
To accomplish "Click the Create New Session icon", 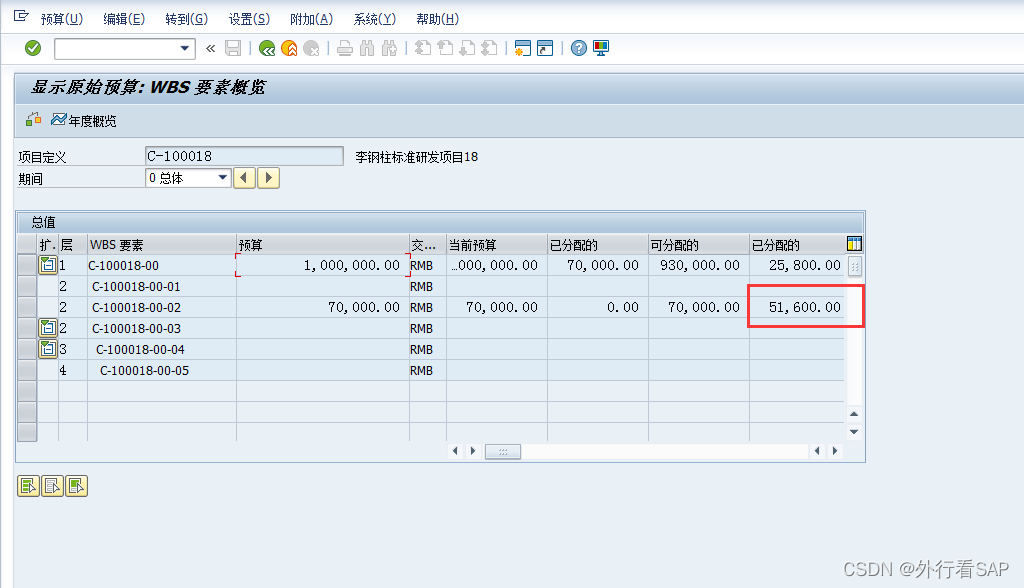I will click(522, 48).
